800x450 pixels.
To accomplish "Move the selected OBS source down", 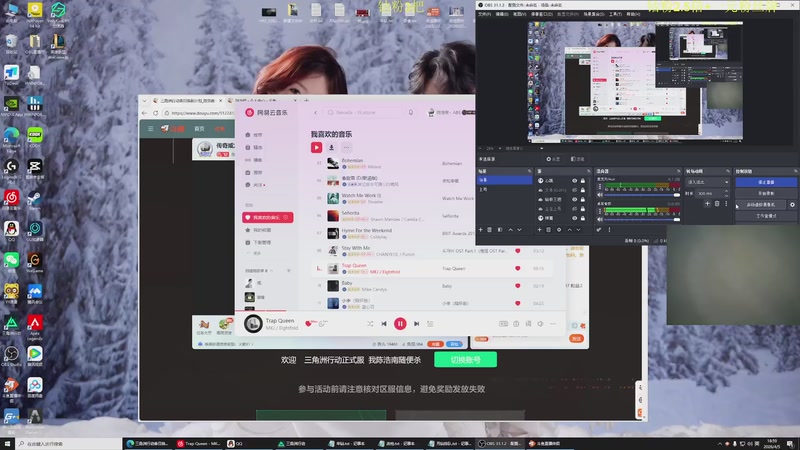I will pos(579,230).
